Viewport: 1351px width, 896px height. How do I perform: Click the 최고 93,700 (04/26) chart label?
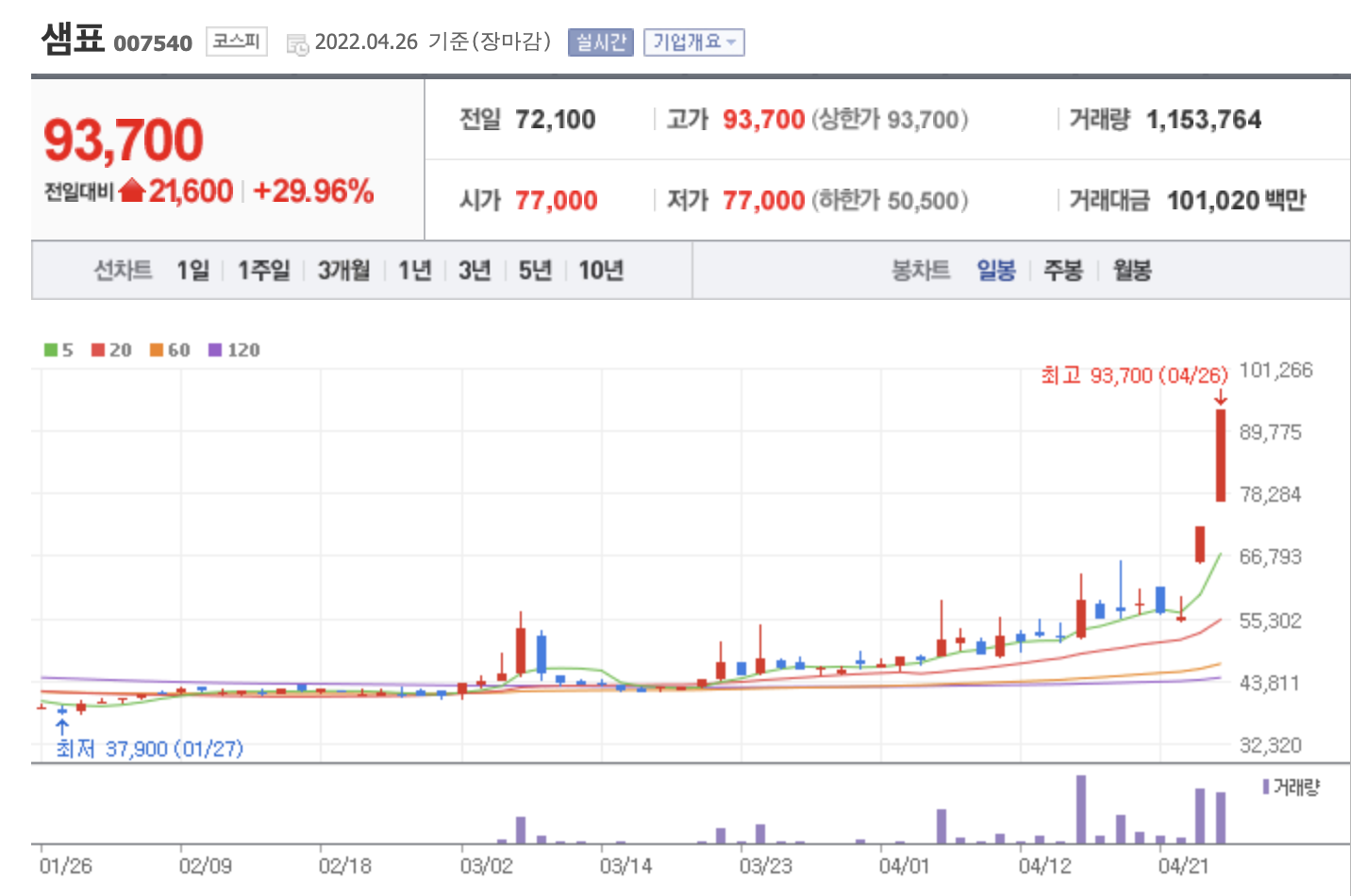tap(1135, 376)
